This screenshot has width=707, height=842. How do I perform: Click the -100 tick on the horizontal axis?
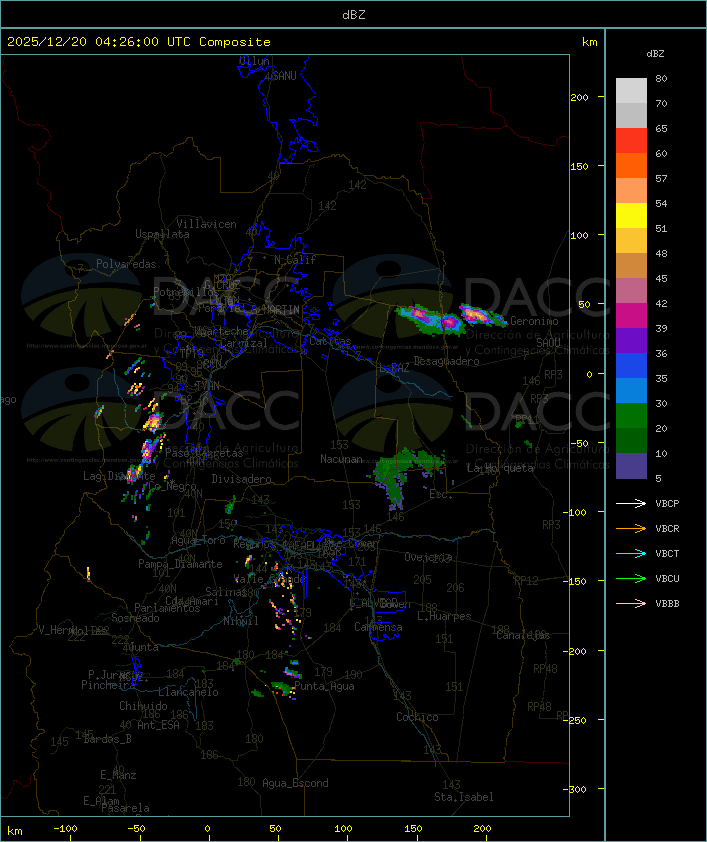(65, 829)
